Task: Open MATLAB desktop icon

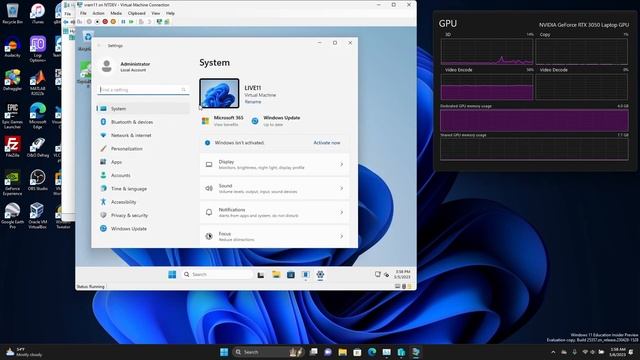Action: (x=38, y=82)
